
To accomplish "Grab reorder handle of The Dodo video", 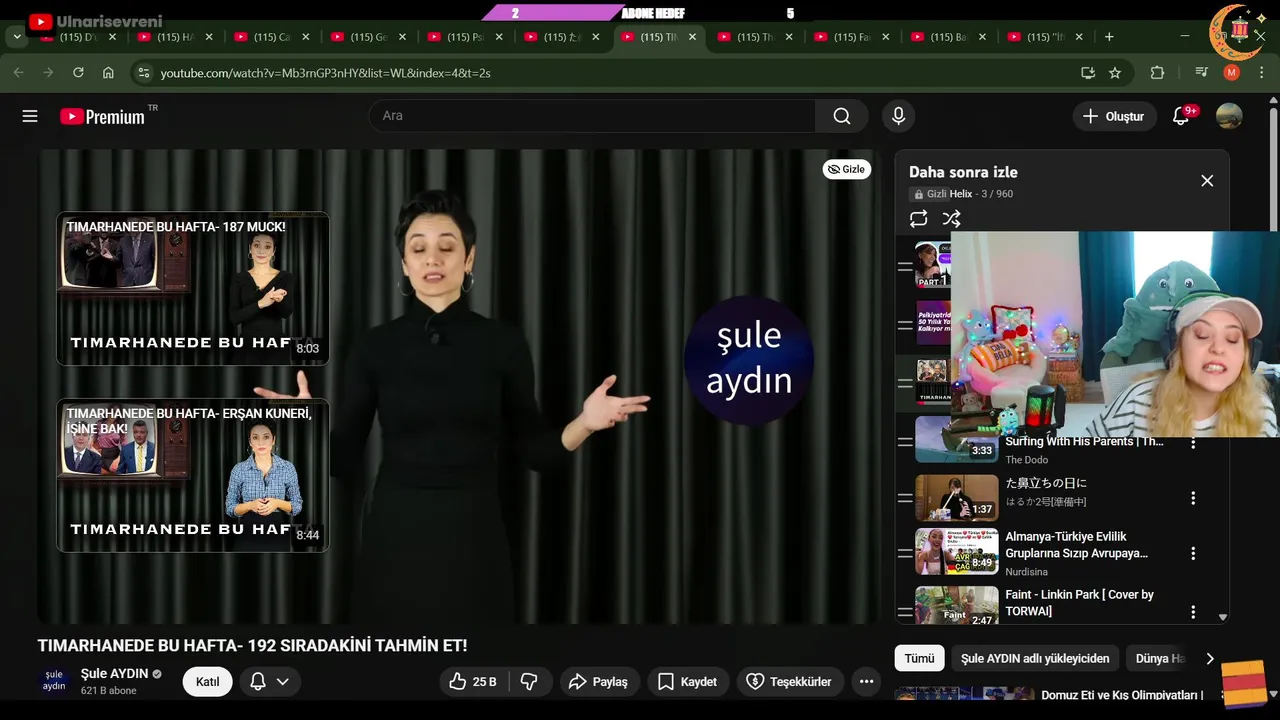I will click(x=905, y=441).
